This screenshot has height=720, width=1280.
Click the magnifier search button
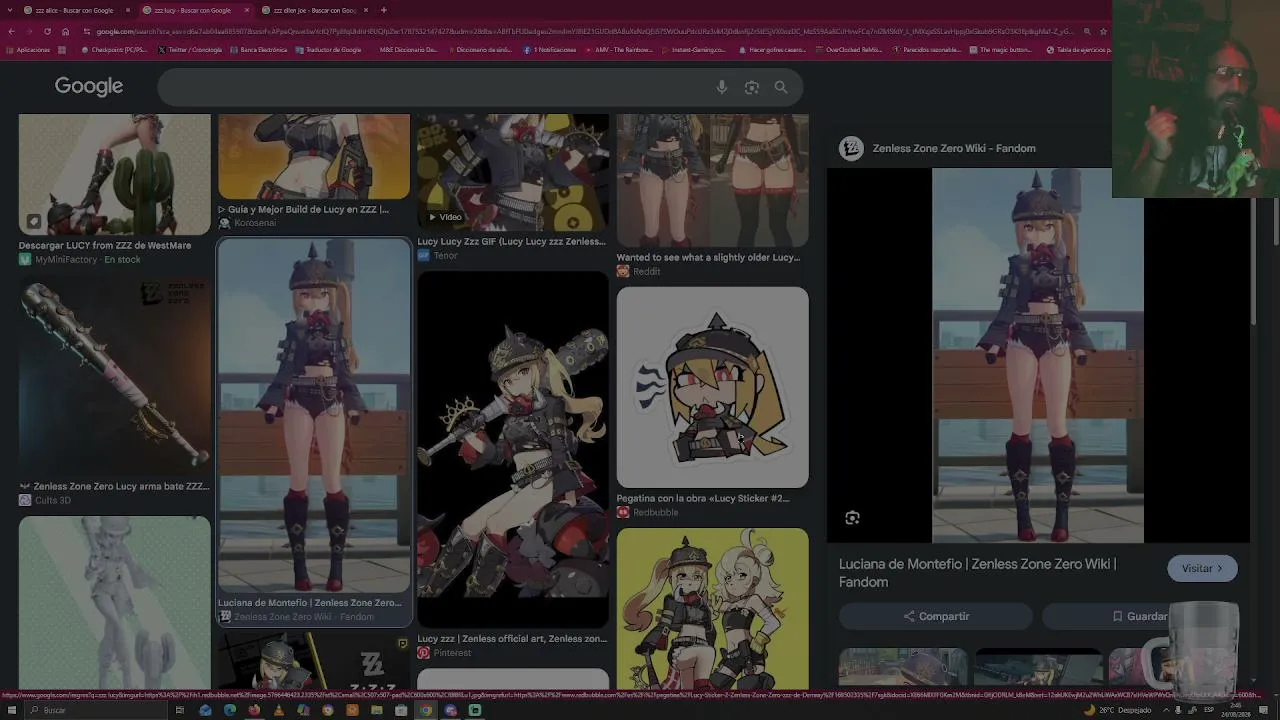781,88
